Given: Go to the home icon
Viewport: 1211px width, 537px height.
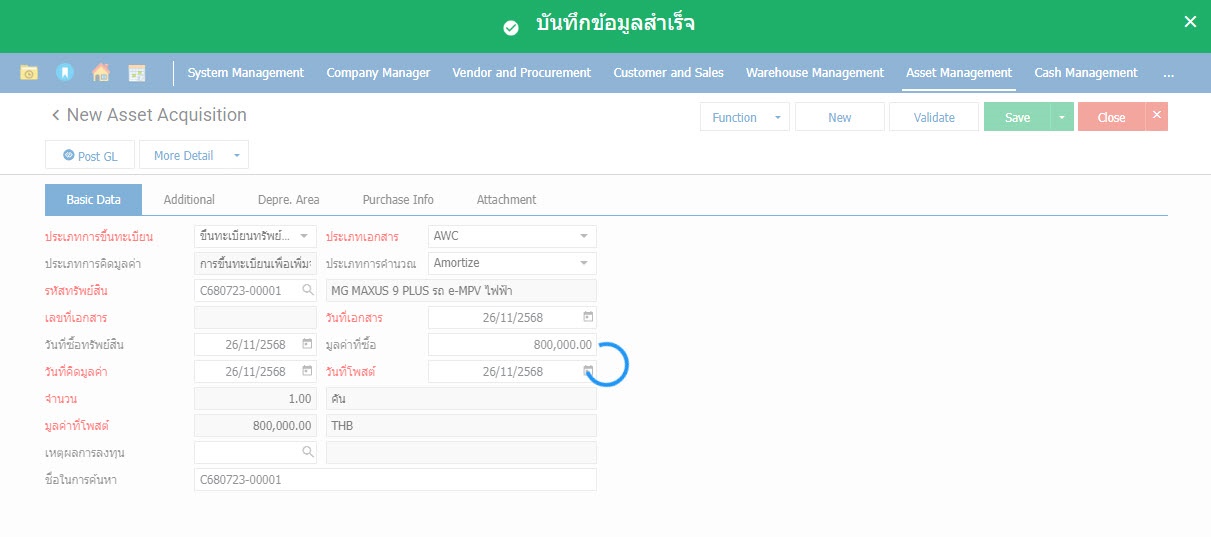Looking at the screenshot, I should tap(100, 73).
